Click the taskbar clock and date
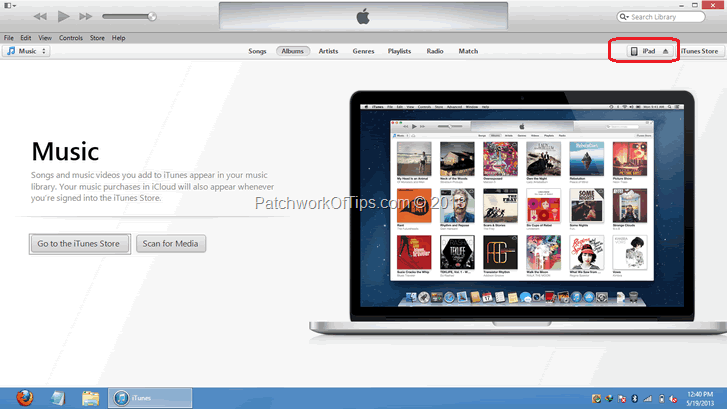This screenshot has height=409, width=727. [700, 399]
